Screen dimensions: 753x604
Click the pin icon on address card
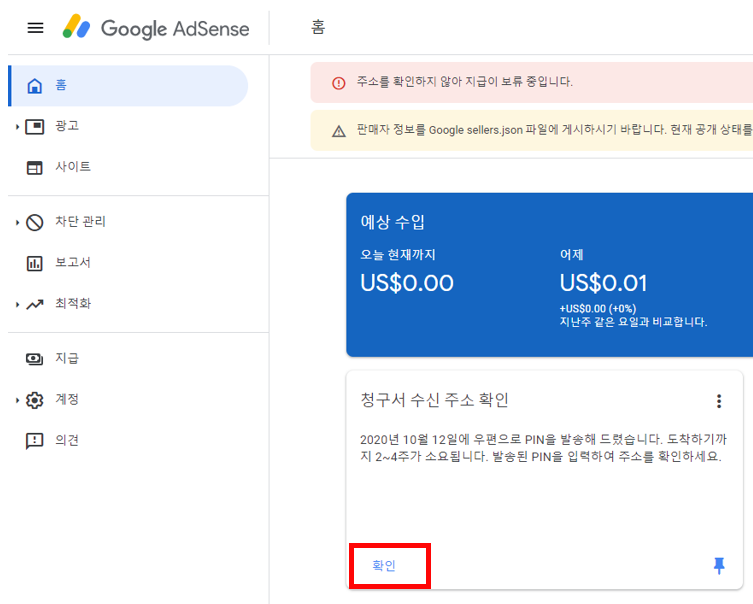point(719,566)
